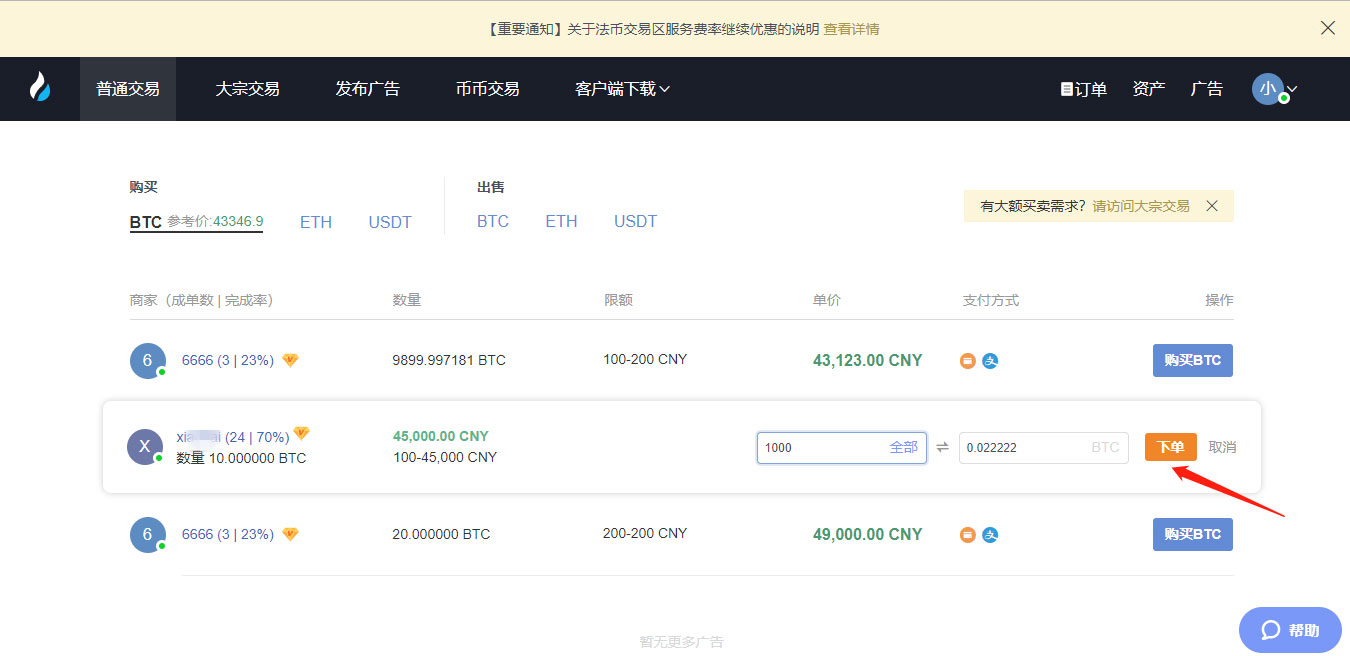Open the 帮助 chat button
Screen dimensions: 1350x656
coord(1290,630)
